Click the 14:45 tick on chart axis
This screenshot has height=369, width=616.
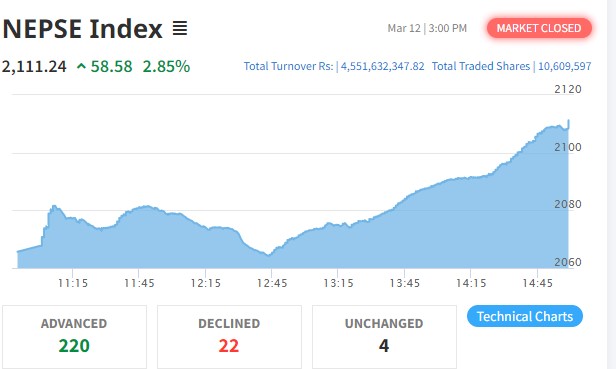point(537,283)
